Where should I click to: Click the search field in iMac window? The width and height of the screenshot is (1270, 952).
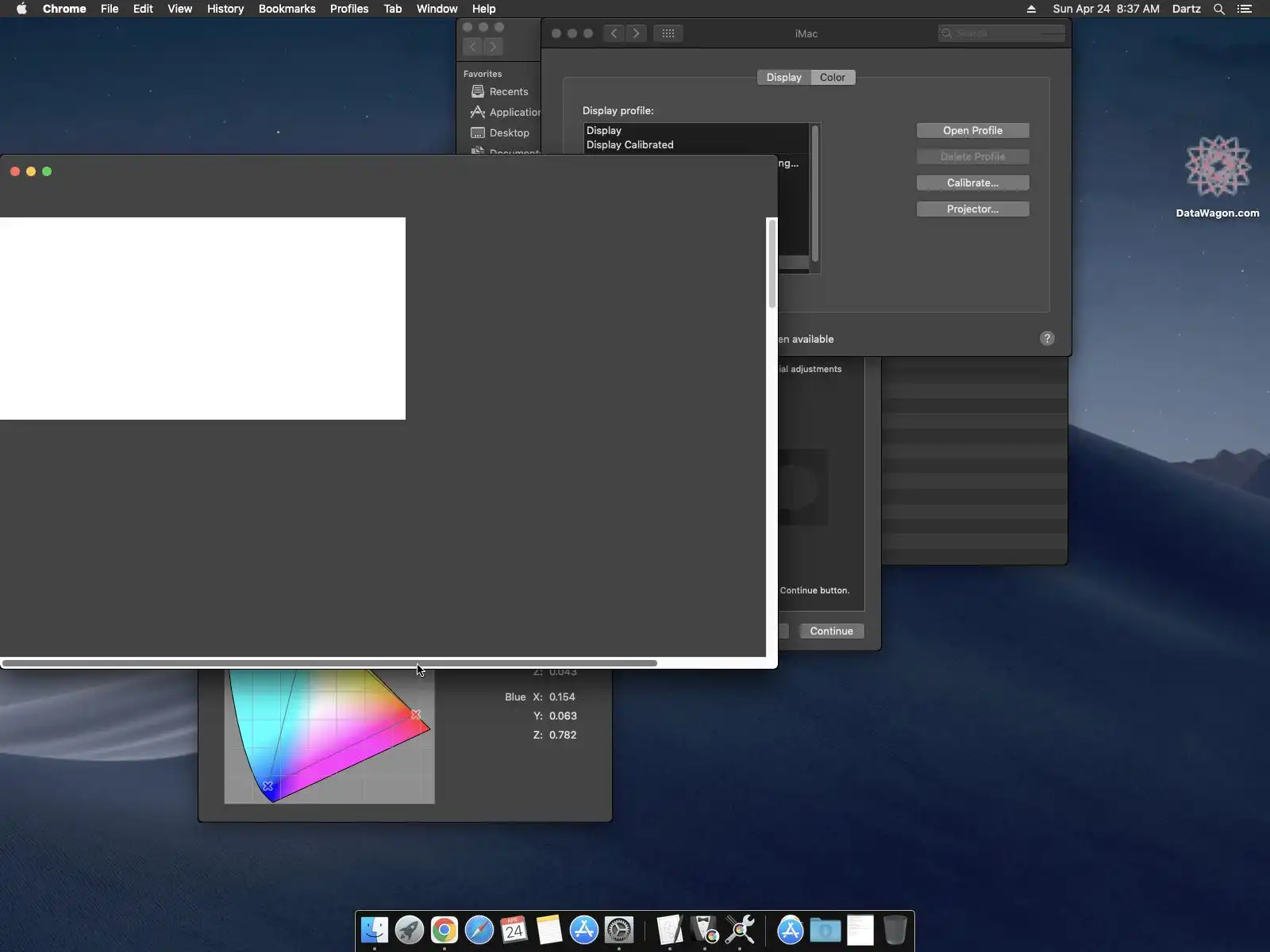pyautogui.click(x=1002, y=33)
